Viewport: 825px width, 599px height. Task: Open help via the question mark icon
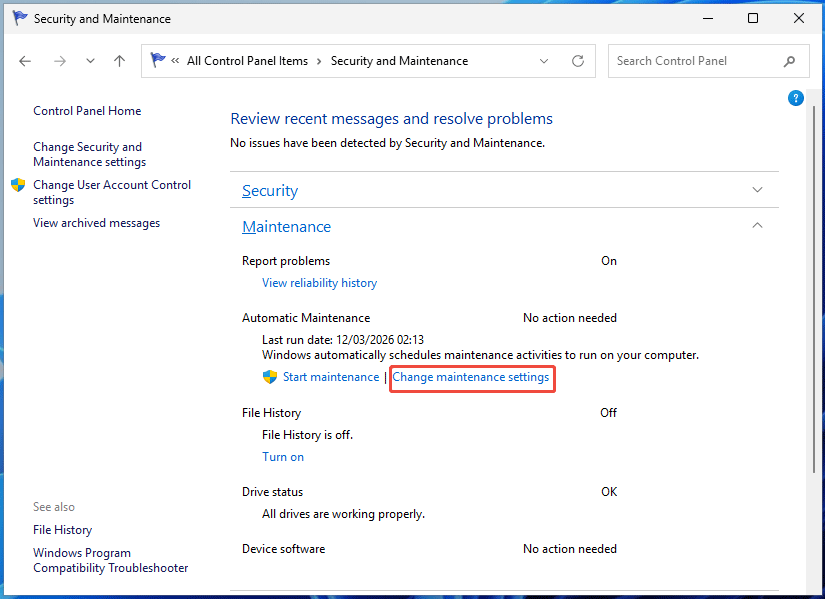click(x=795, y=98)
